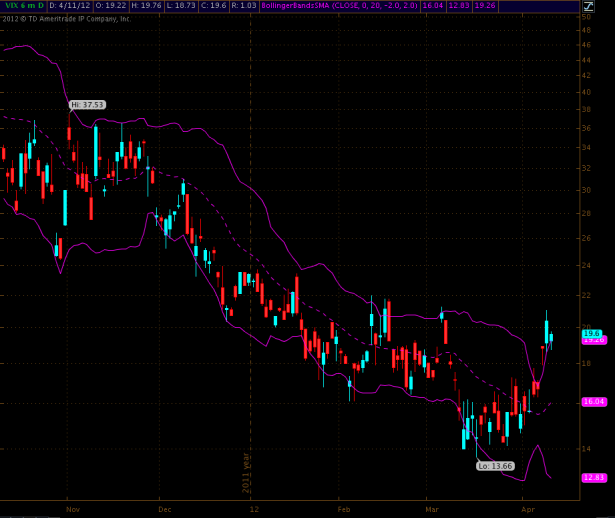Viewport: 615px width, 518px height.
Task: Click the 2011 year vertical divider label
Action: (245, 472)
